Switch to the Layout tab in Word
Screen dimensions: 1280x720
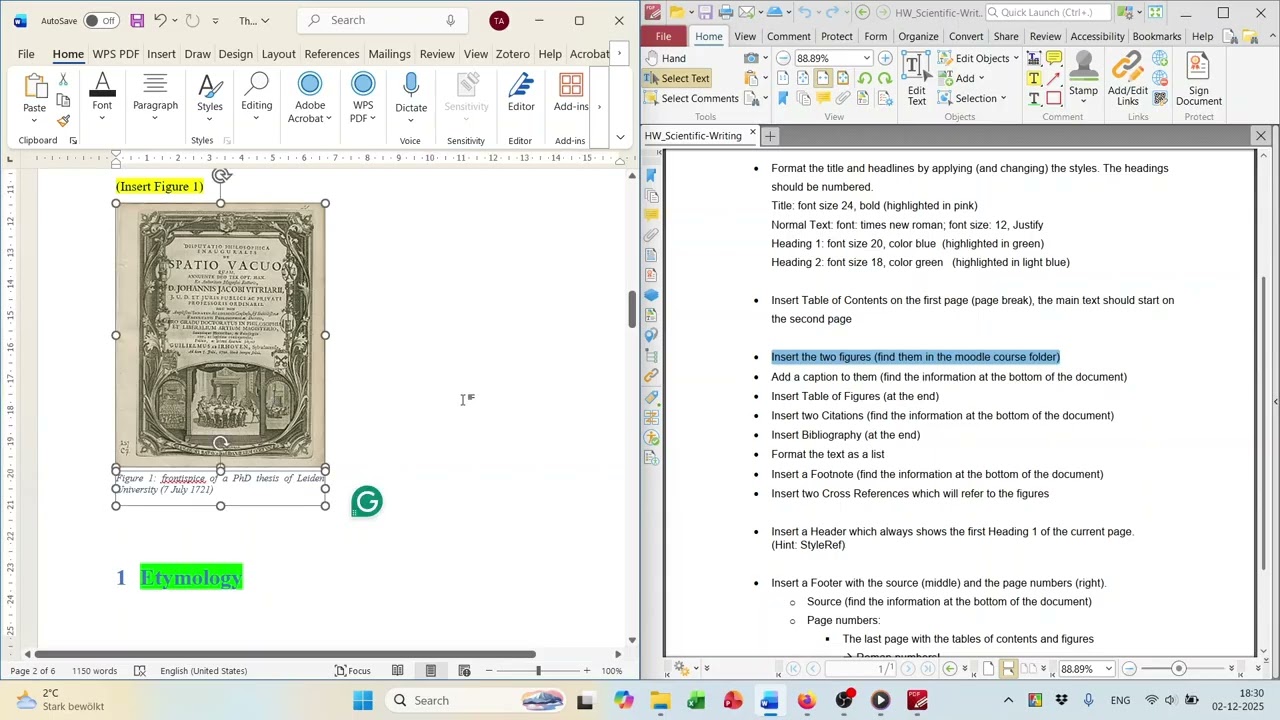(x=278, y=54)
